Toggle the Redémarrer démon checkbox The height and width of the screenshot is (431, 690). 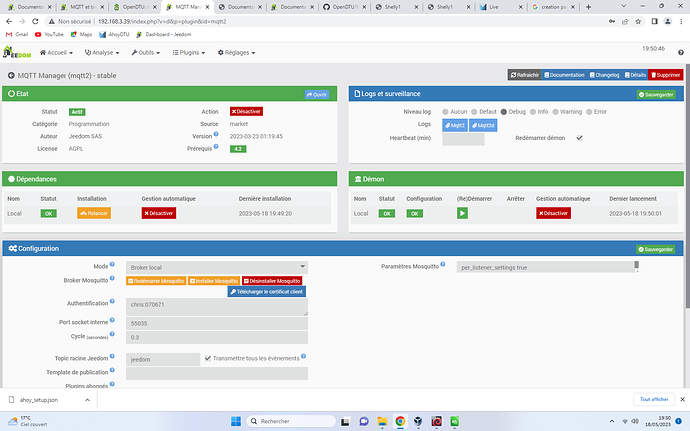pos(580,138)
